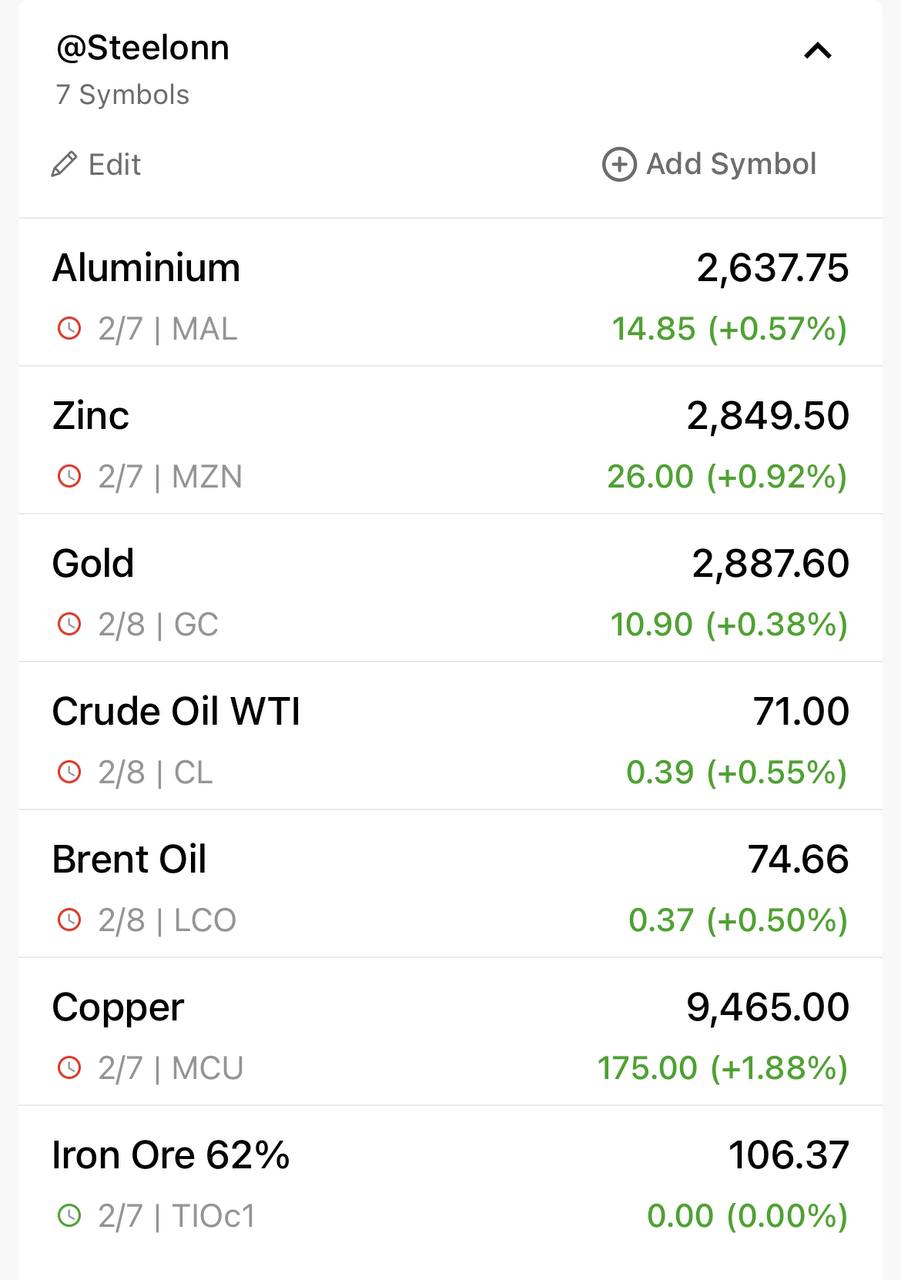Click the green clock icon for Iron Ore

68,1216
